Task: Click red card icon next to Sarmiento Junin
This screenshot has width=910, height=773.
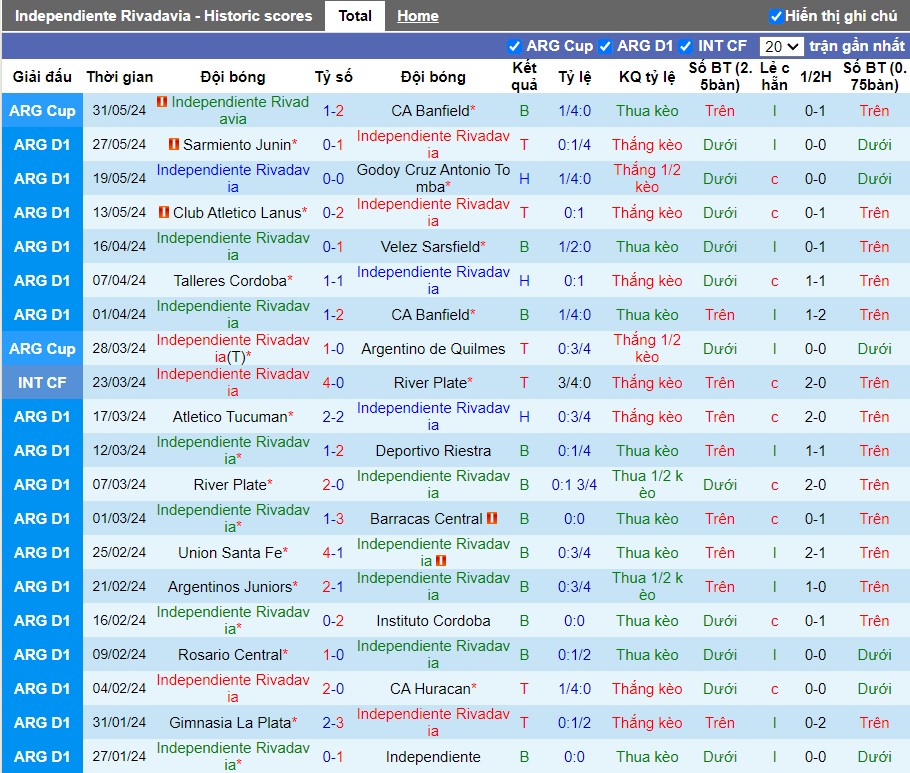Action: (x=174, y=144)
